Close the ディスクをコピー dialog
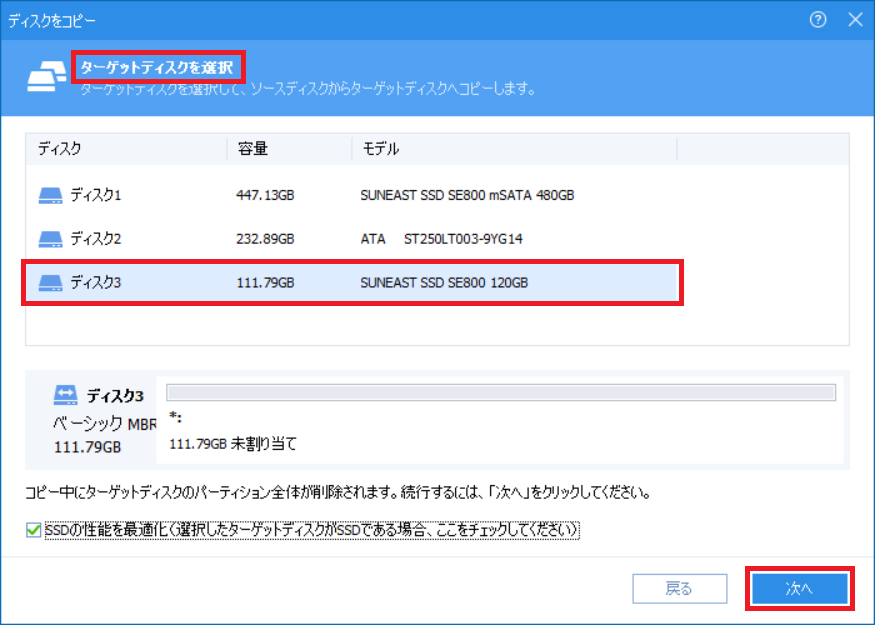Image resolution: width=875 pixels, height=625 pixels. [855, 20]
